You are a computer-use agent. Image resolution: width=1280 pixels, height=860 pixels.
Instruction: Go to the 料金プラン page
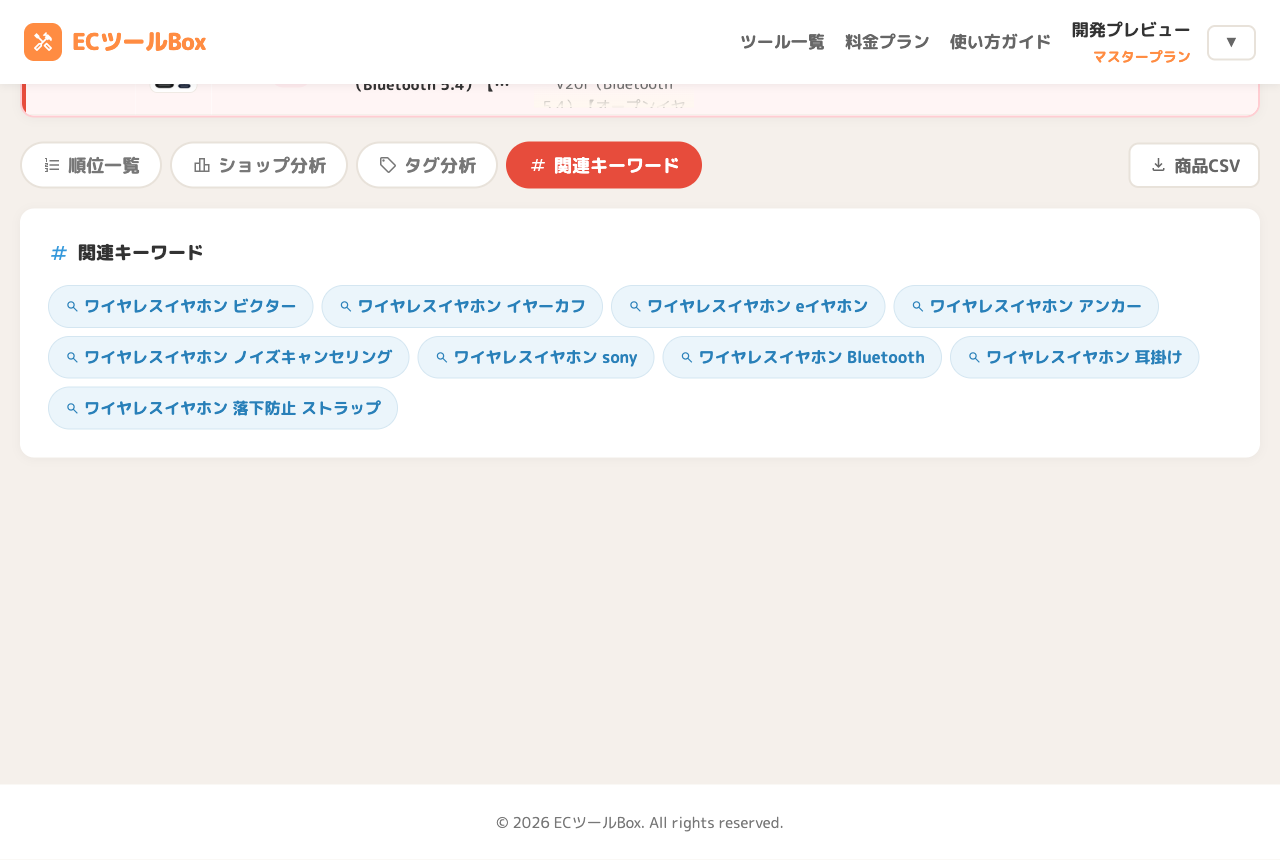(887, 42)
